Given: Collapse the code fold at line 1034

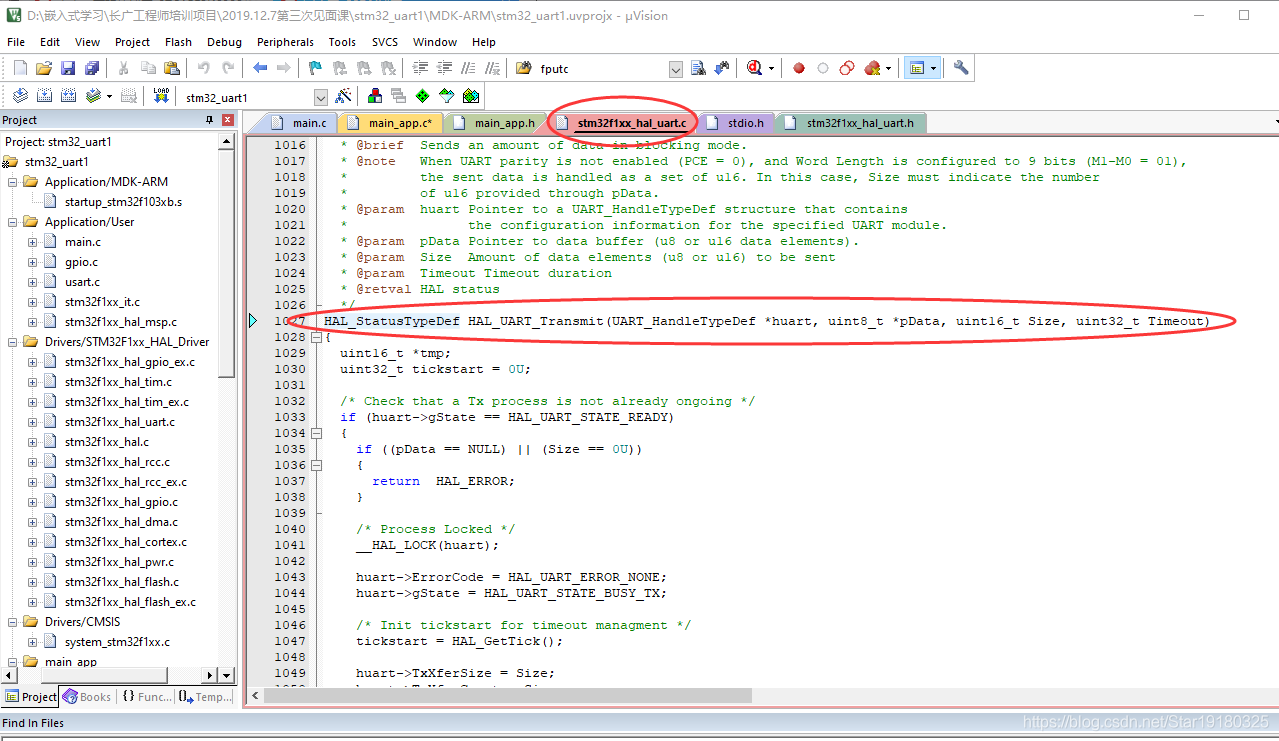Looking at the screenshot, I should click(x=317, y=433).
